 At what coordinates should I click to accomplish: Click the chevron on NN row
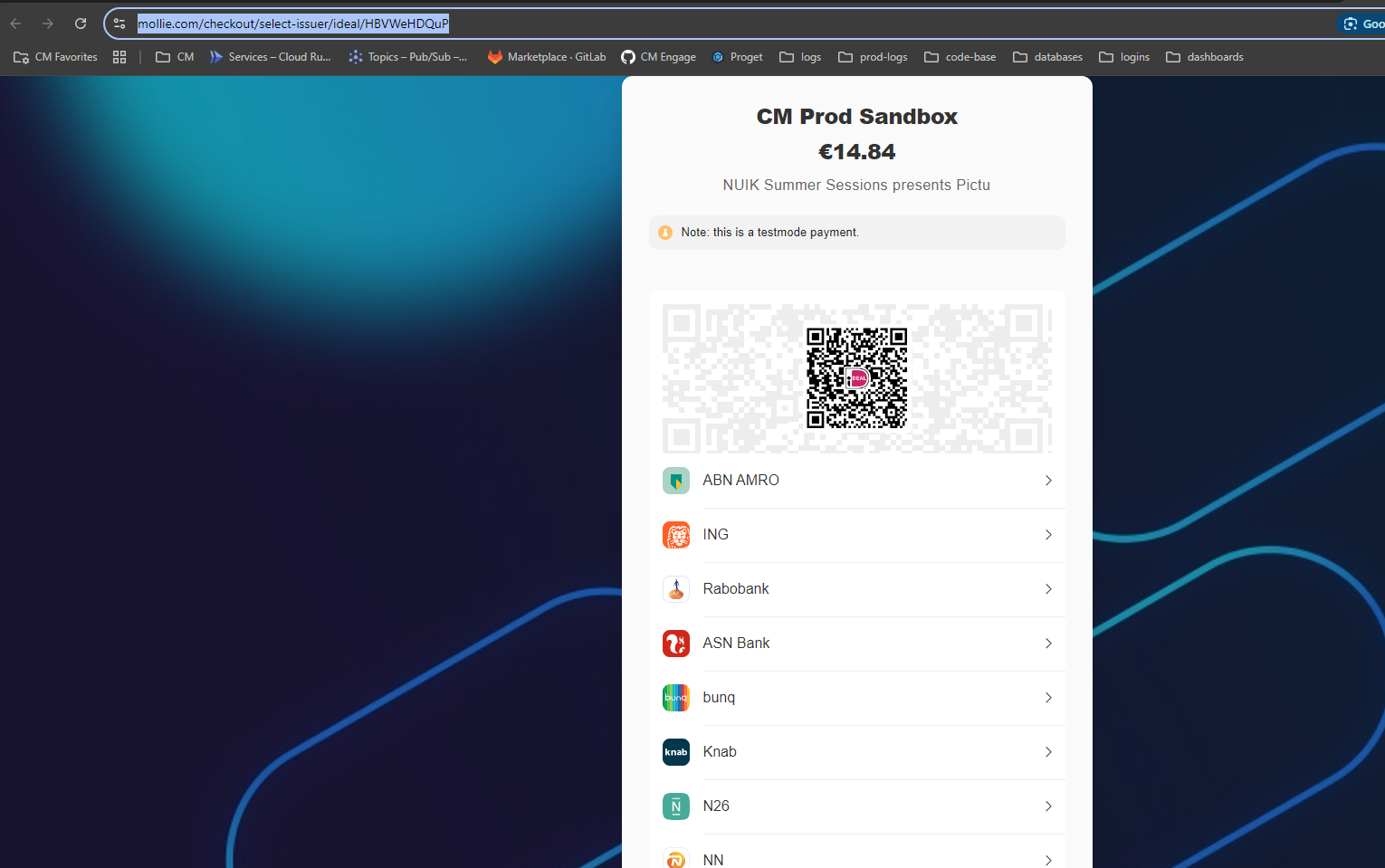point(1048,860)
